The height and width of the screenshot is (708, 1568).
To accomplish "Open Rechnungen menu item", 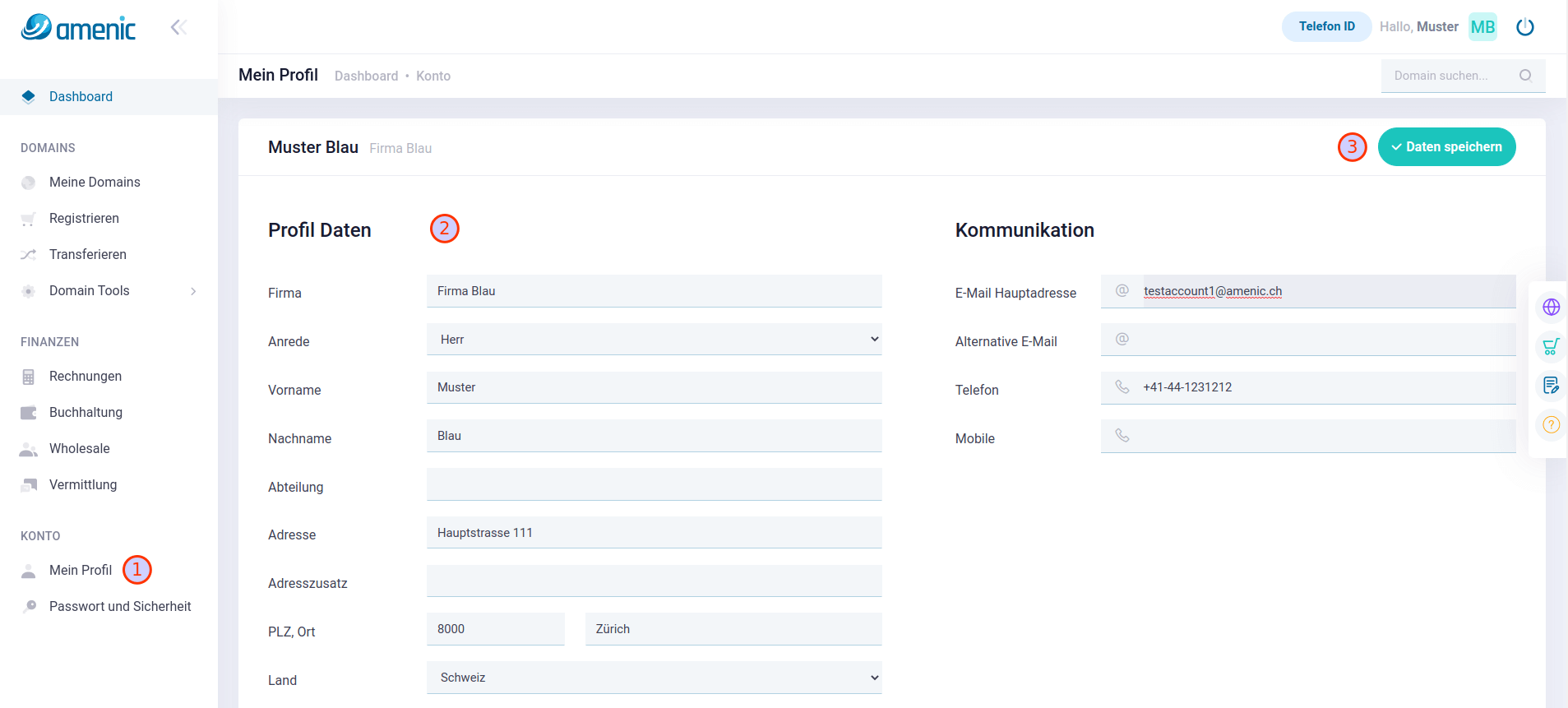I will (86, 376).
